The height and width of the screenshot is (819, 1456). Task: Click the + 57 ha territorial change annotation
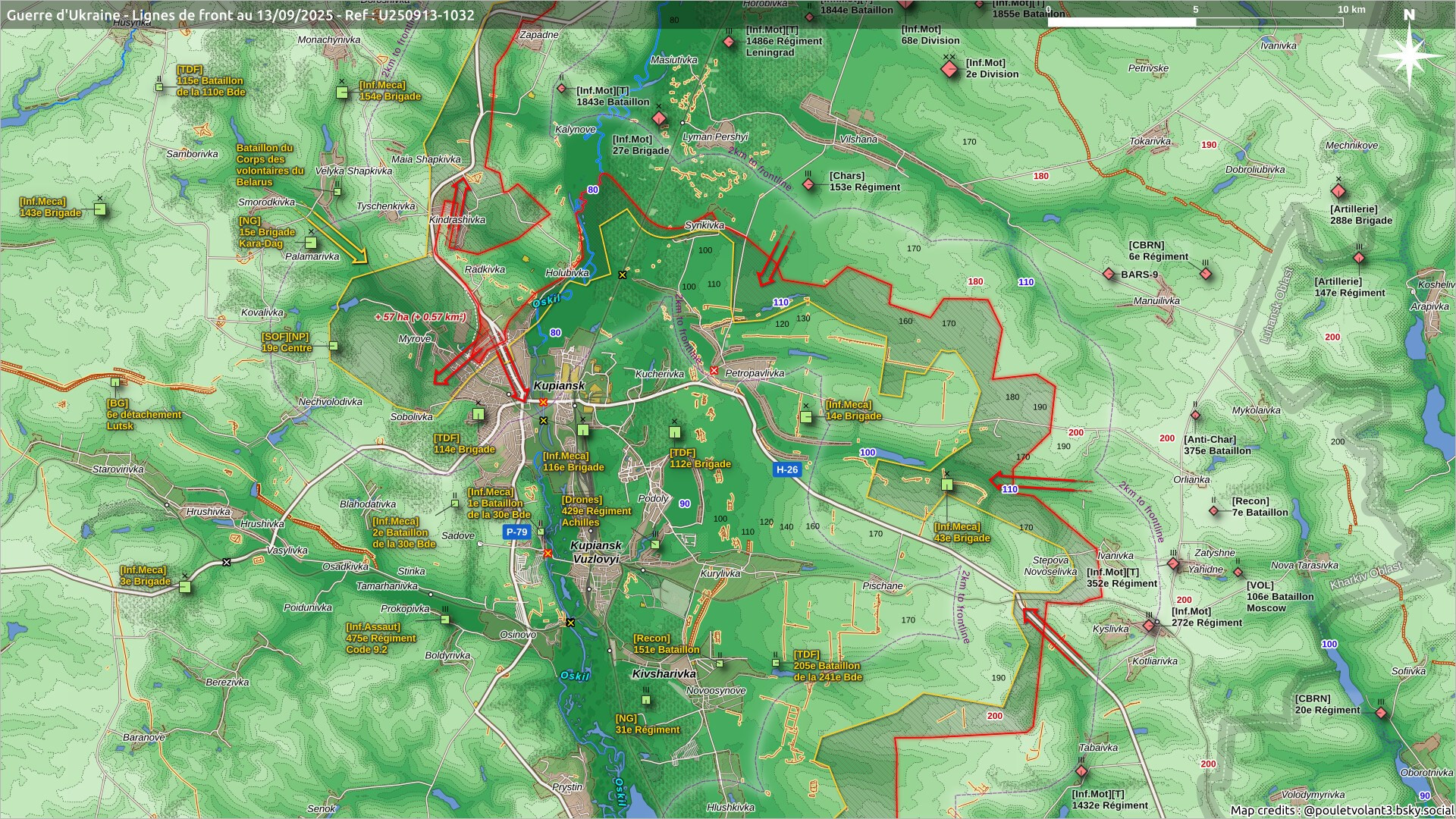pos(420,317)
